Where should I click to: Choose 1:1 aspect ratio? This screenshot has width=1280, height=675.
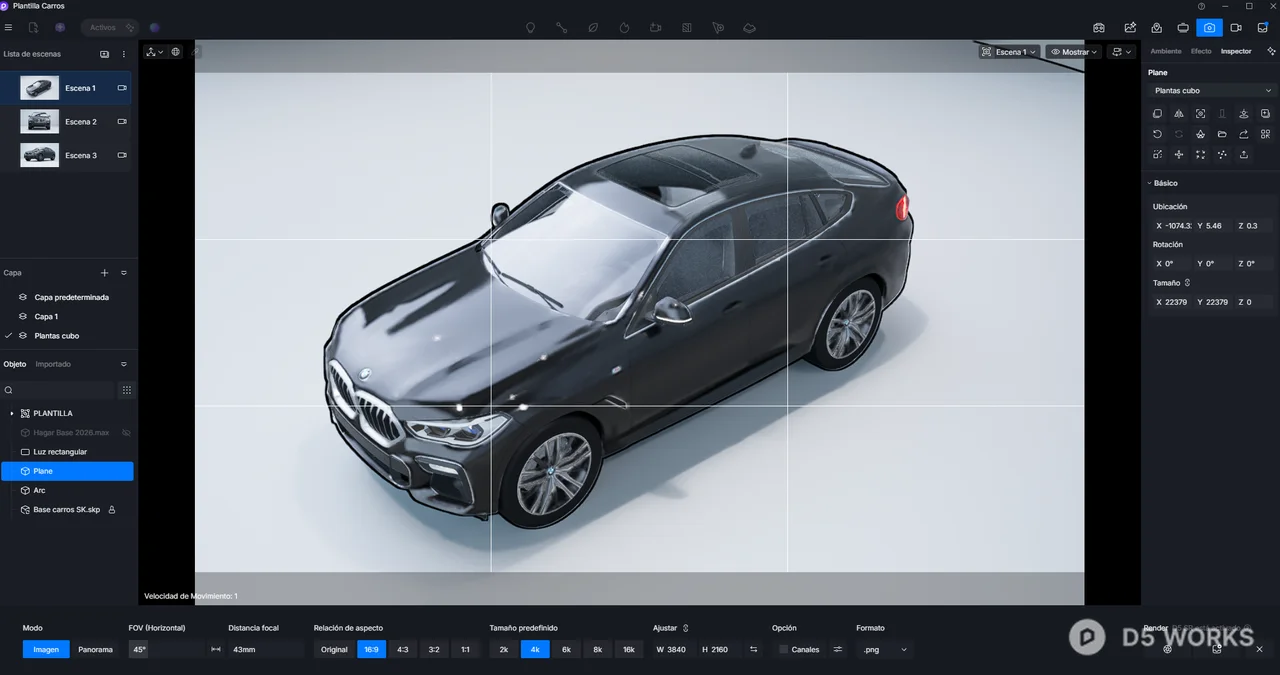[x=465, y=649]
